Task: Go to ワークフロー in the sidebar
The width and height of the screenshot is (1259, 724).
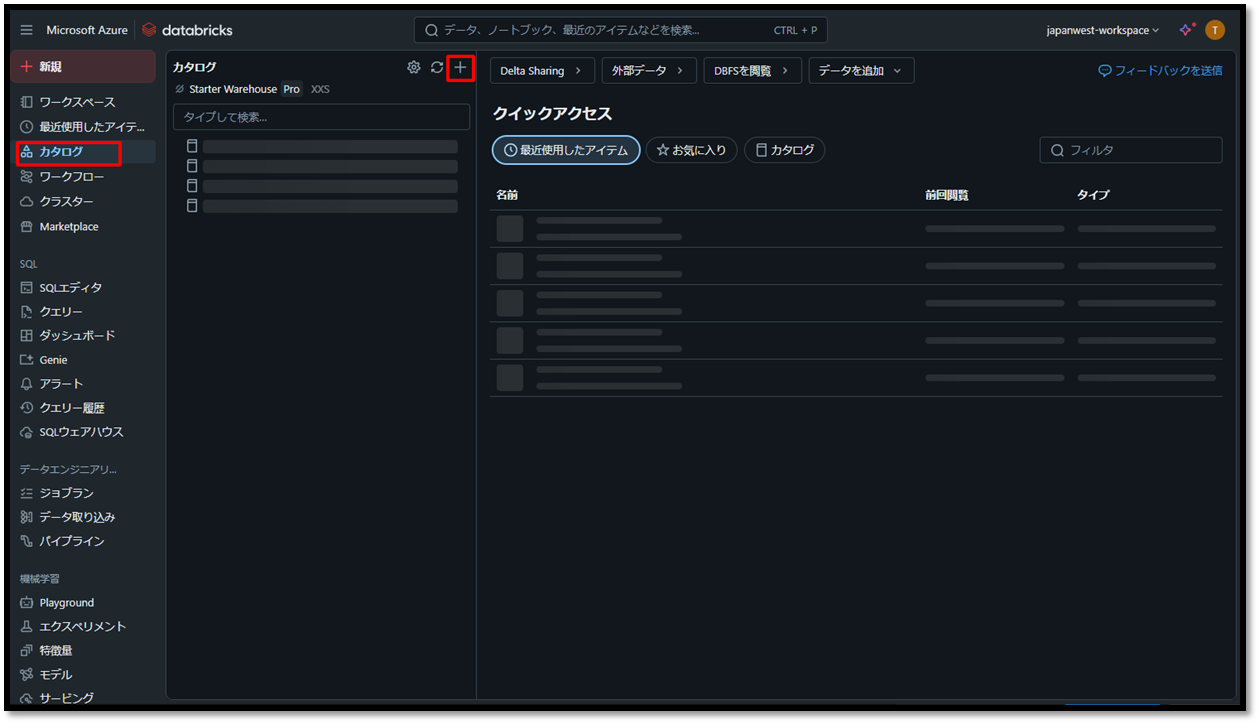Action: pos(72,177)
